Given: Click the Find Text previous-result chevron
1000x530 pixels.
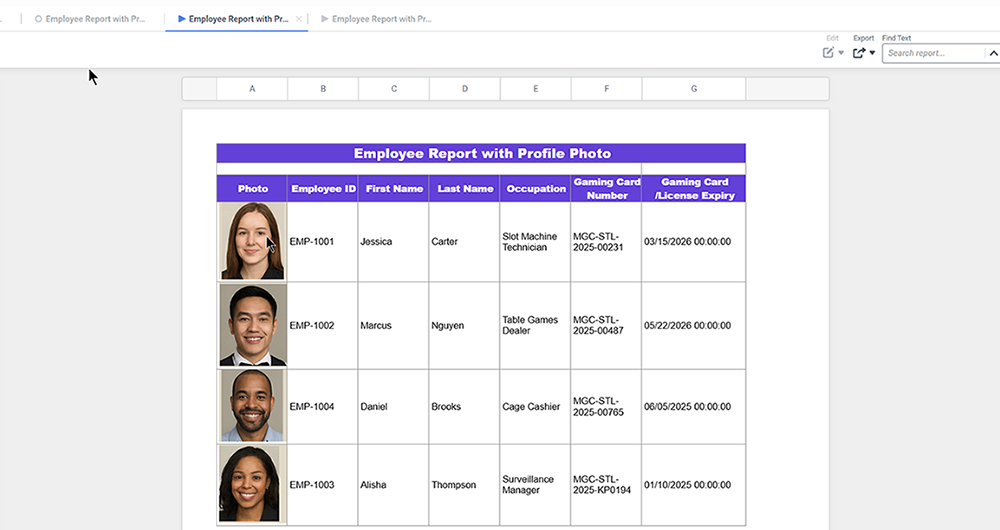Looking at the screenshot, I should (x=992, y=53).
